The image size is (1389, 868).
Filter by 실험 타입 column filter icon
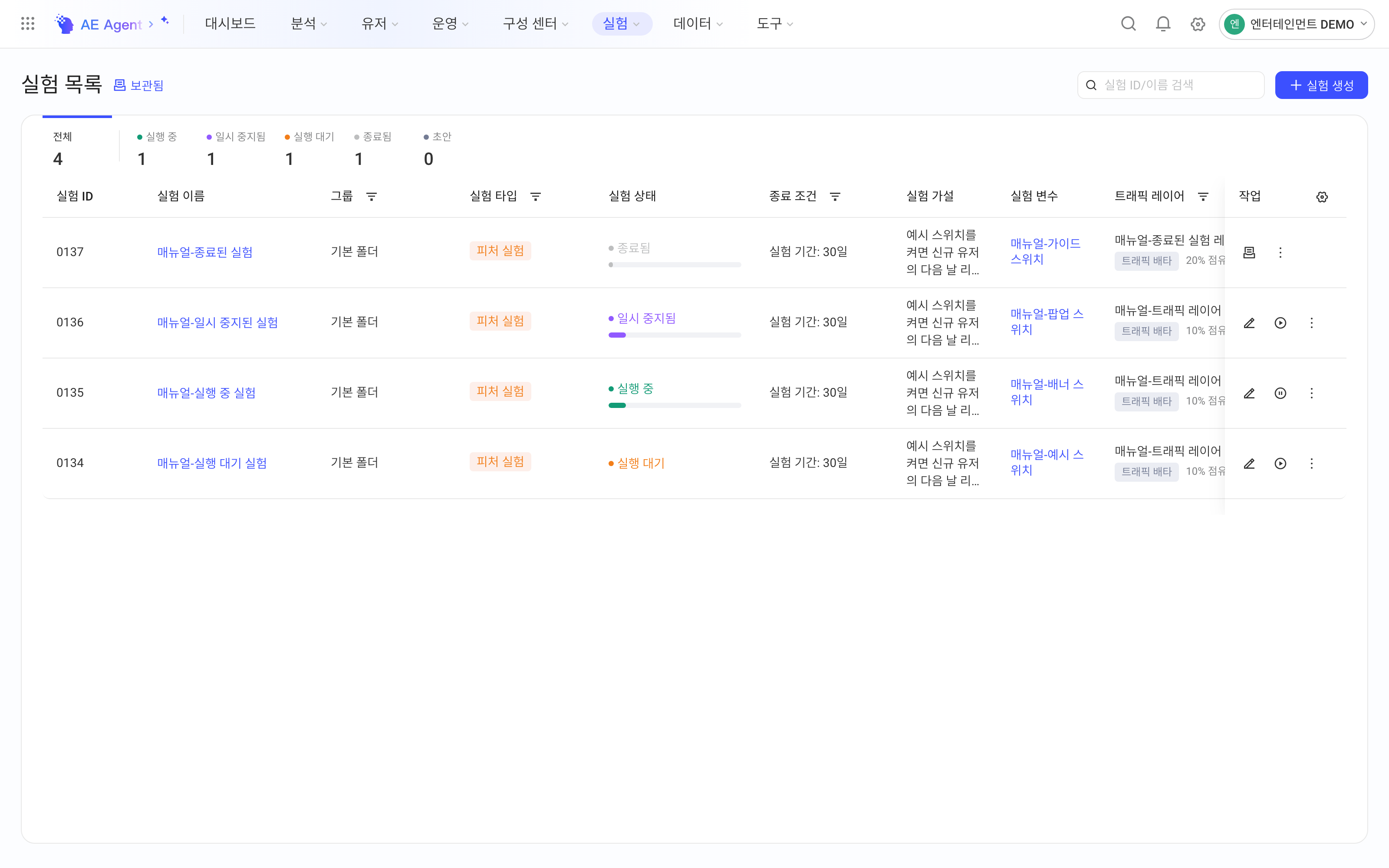click(536, 196)
